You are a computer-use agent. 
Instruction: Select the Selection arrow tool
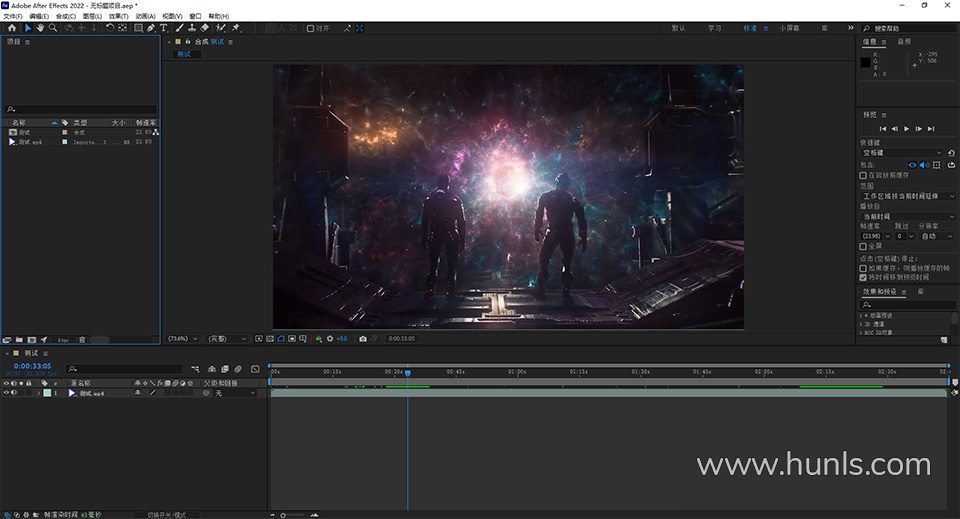point(28,28)
